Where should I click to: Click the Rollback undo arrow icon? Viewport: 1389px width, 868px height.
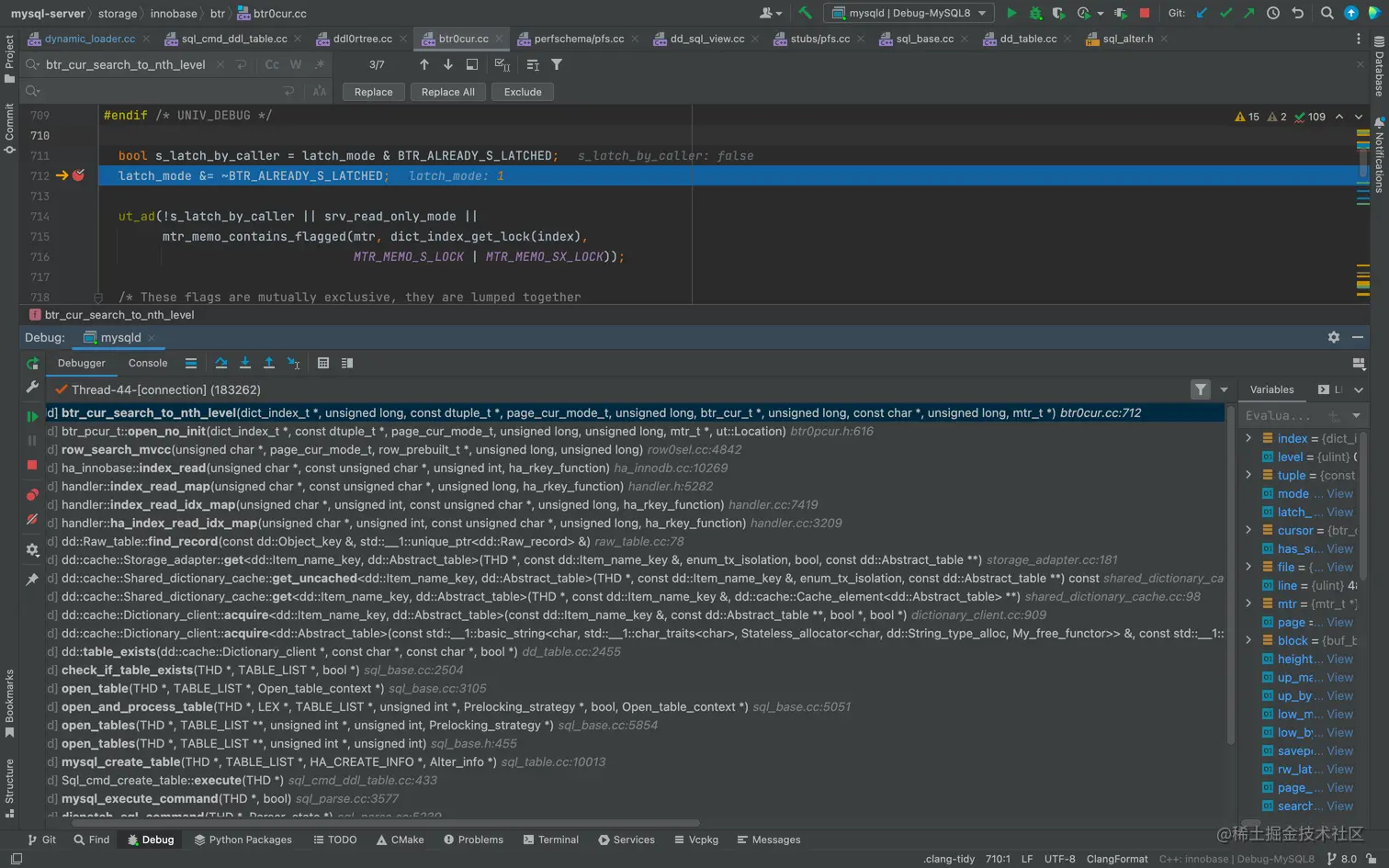(1297, 13)
